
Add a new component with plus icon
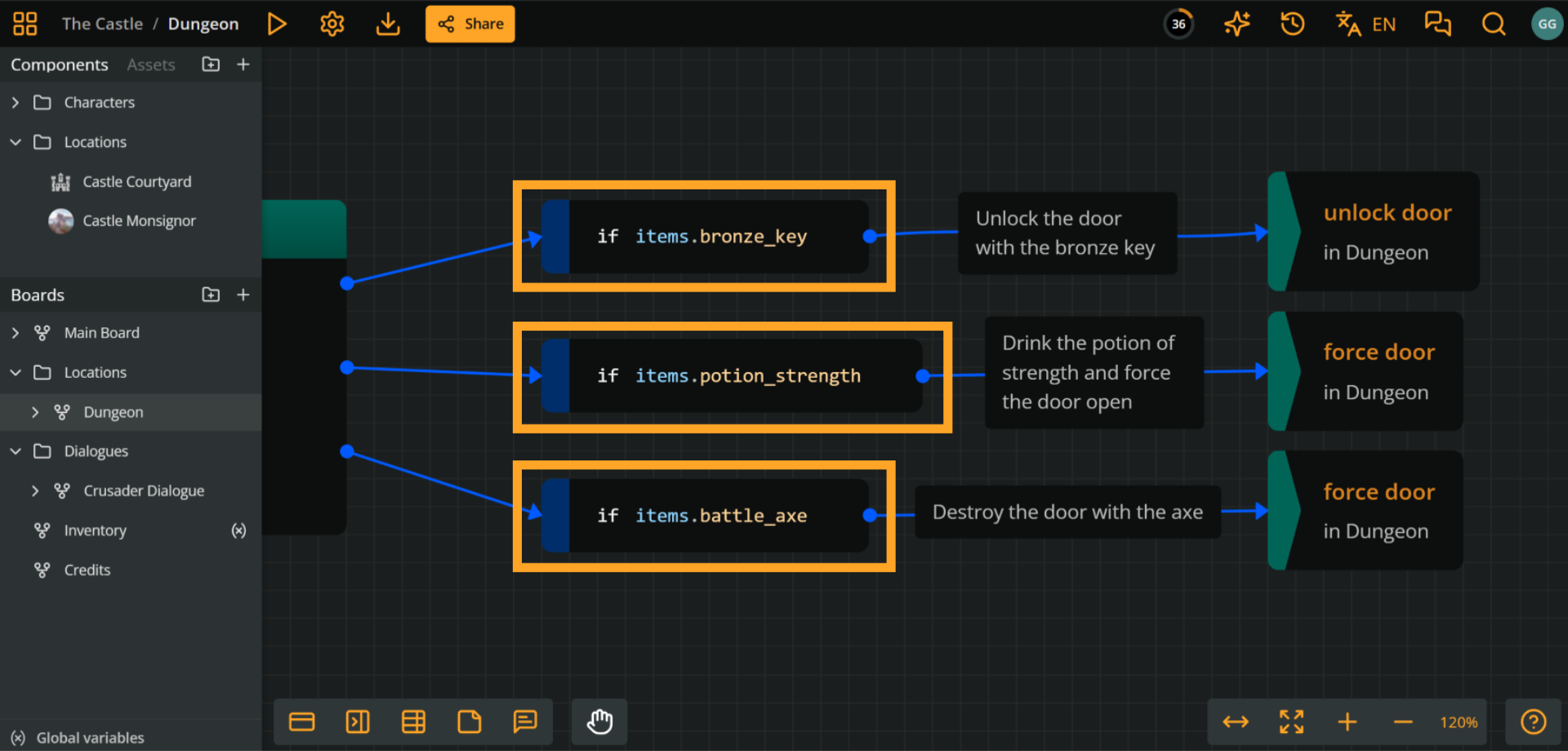pyautogui.click(x=243, y=64)
